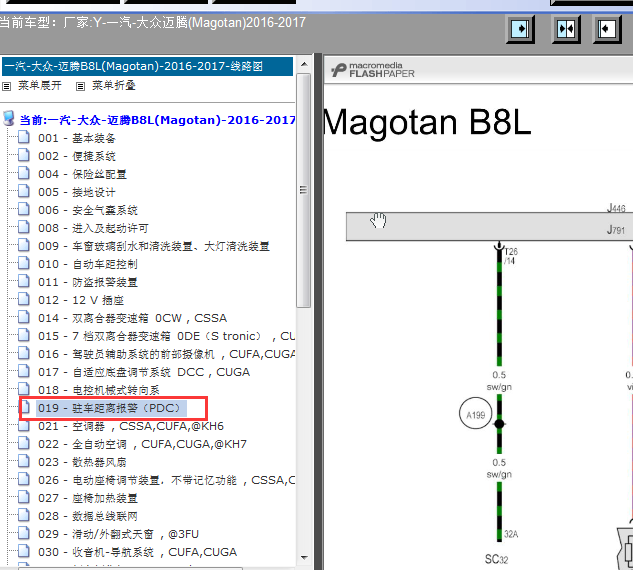Screen dimensions: 633x570
Task: Click the SC32 fuse label in diagram
Action: click(x=496, y=559)
